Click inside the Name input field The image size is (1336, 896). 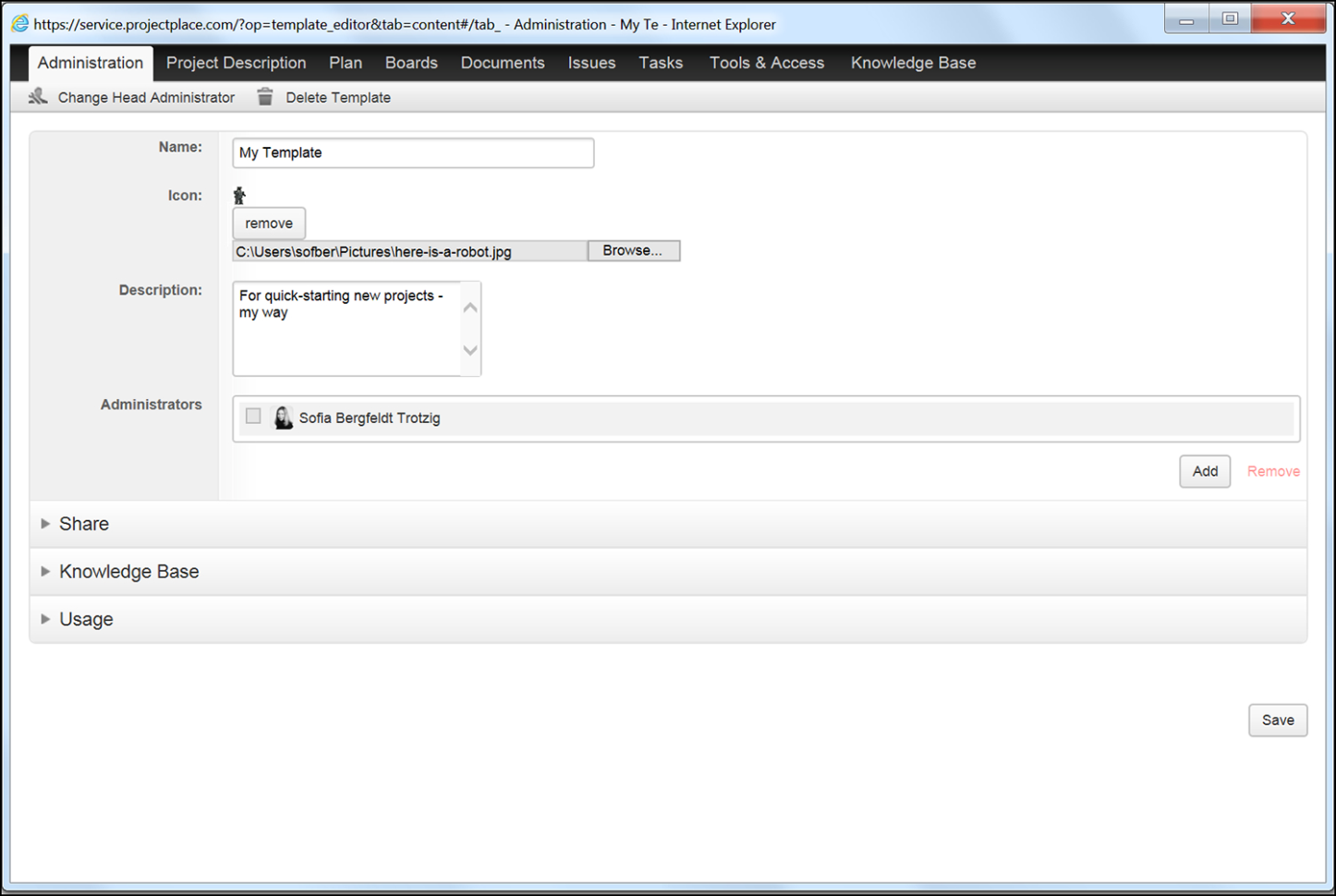point(412,152)
